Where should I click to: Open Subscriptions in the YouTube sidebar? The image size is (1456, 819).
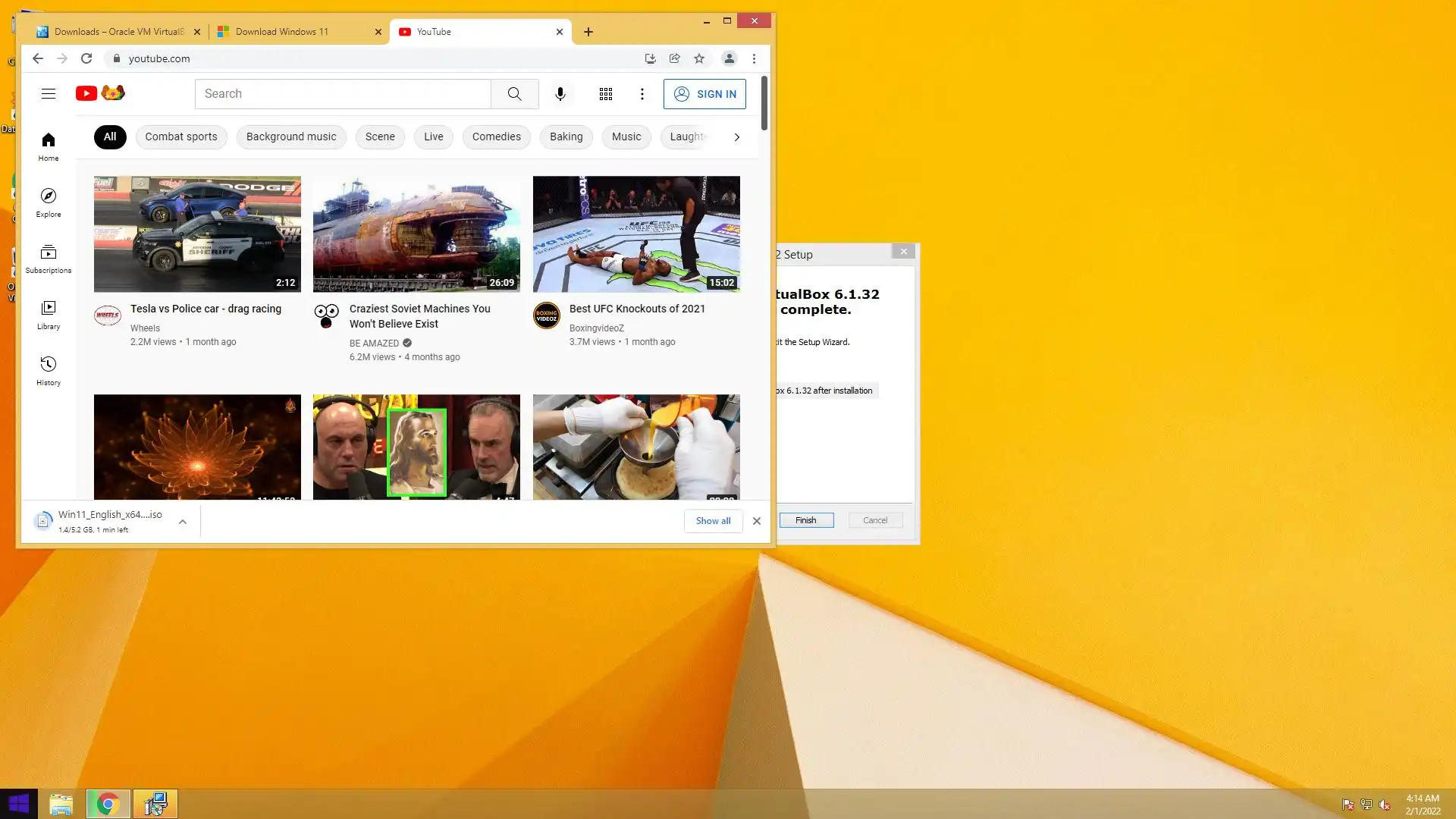coord(49,259)
